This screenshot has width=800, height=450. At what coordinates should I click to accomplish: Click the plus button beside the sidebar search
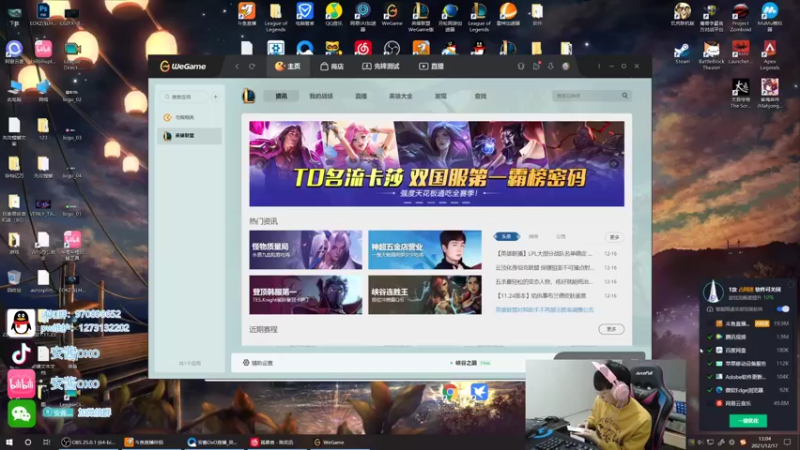point(215,96)
